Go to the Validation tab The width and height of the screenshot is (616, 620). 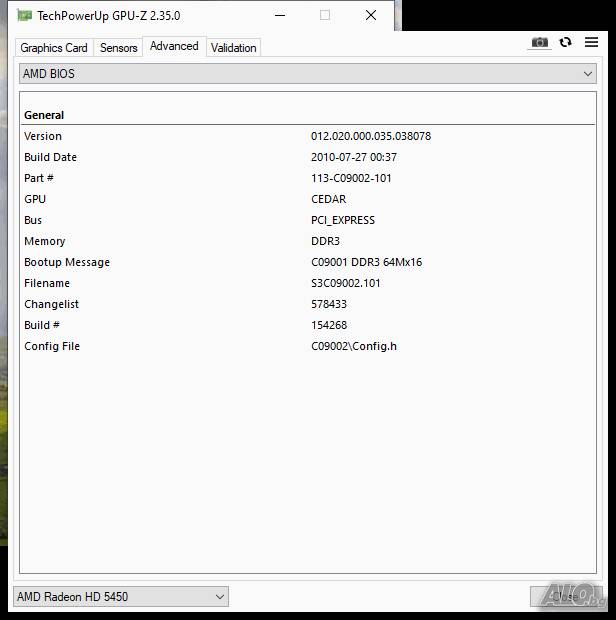[x=233, y=48]
